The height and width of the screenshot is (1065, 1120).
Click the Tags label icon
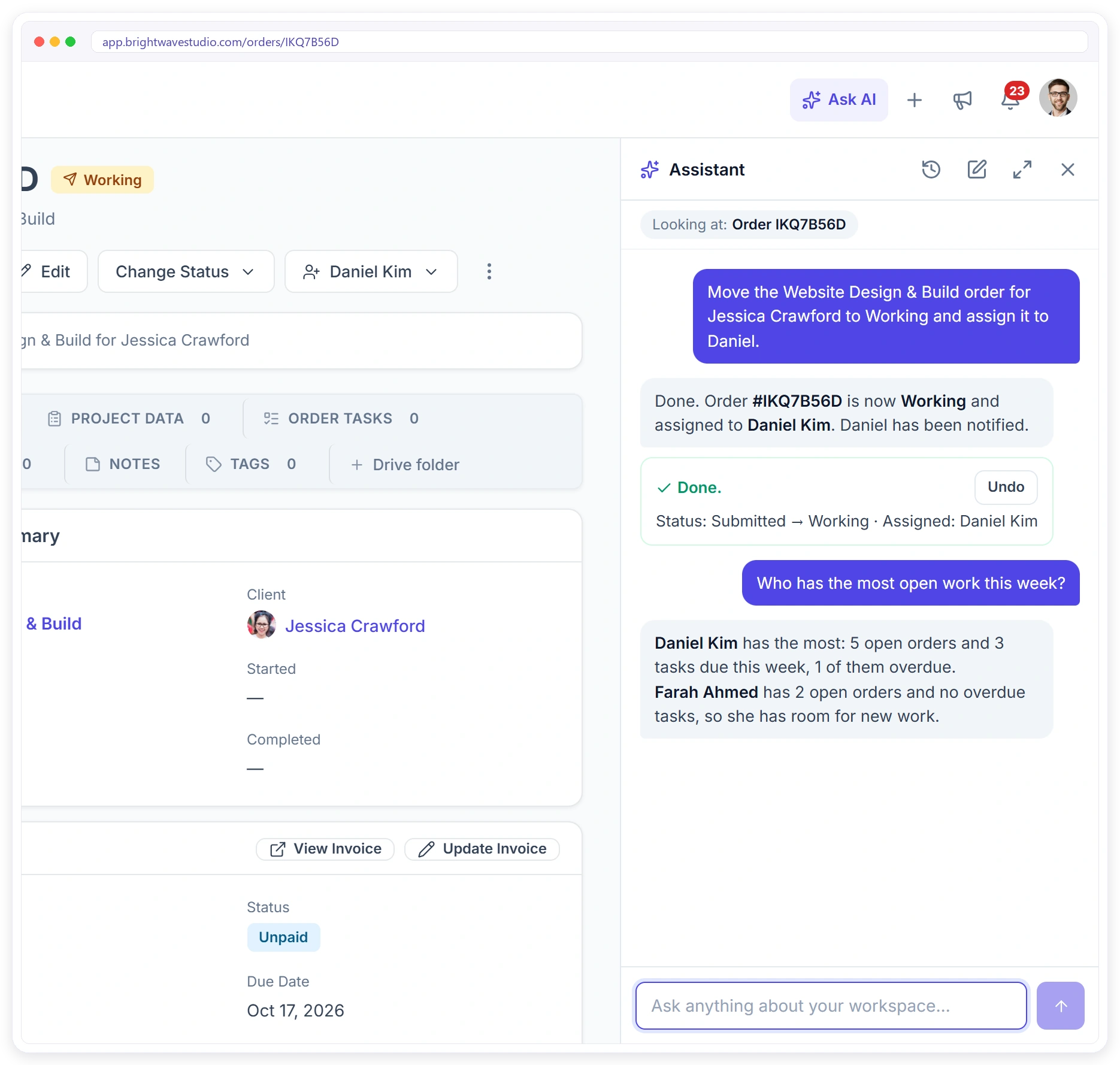click(x=213, y=464)
